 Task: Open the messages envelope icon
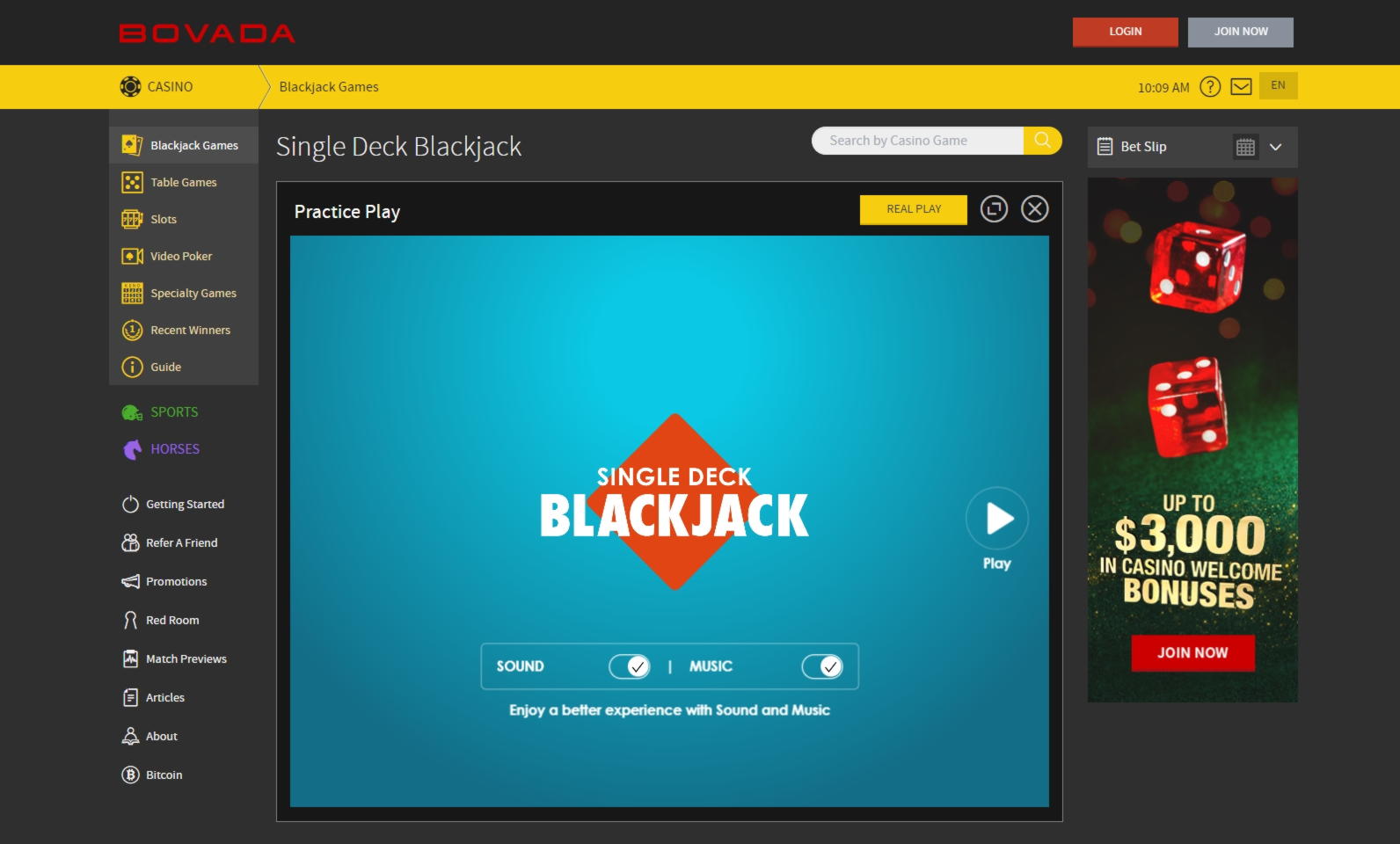pyautogui.click(x=1241, y=86)
